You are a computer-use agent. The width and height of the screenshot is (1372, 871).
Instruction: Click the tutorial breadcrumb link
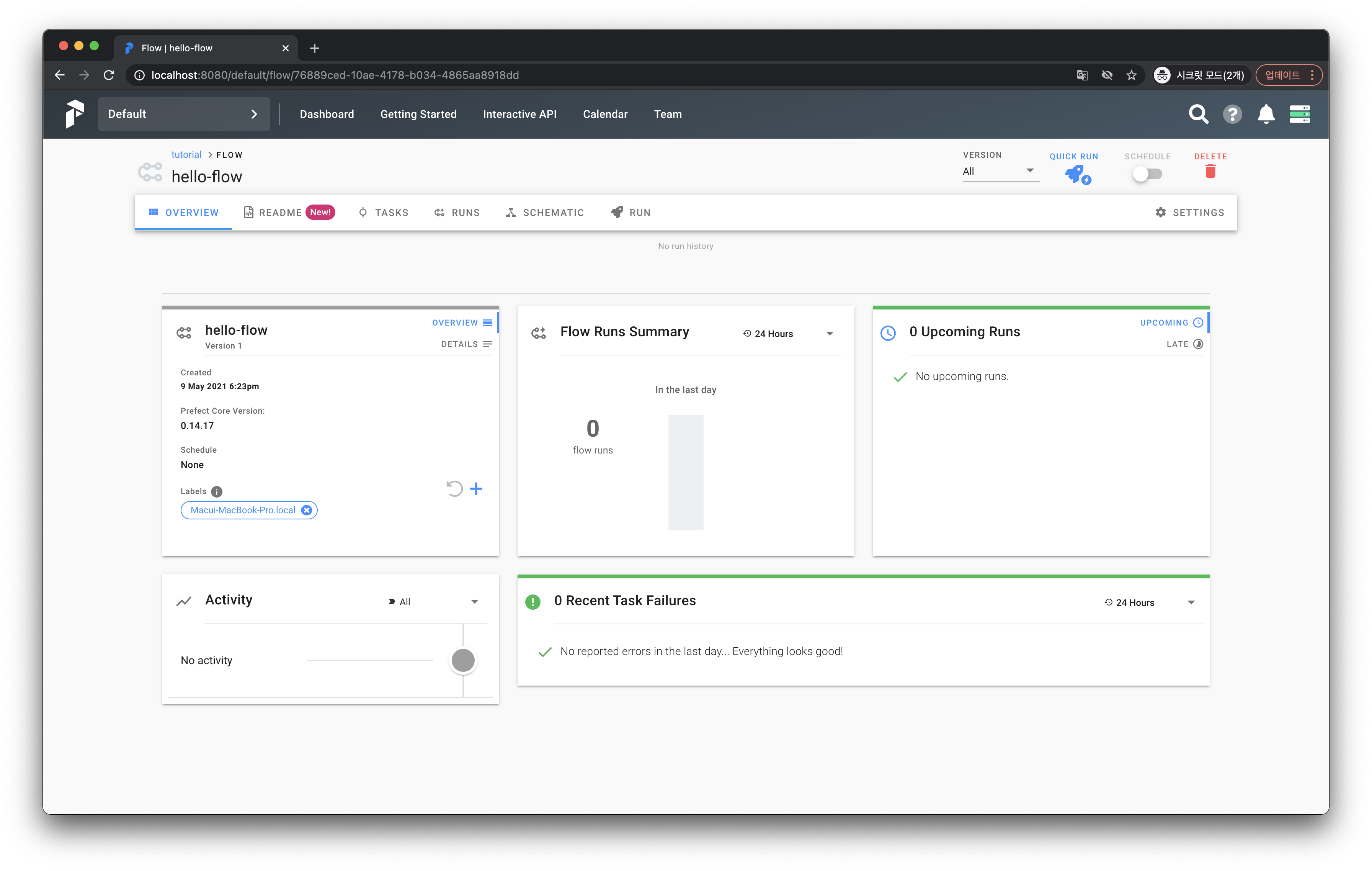pos(186,154)
